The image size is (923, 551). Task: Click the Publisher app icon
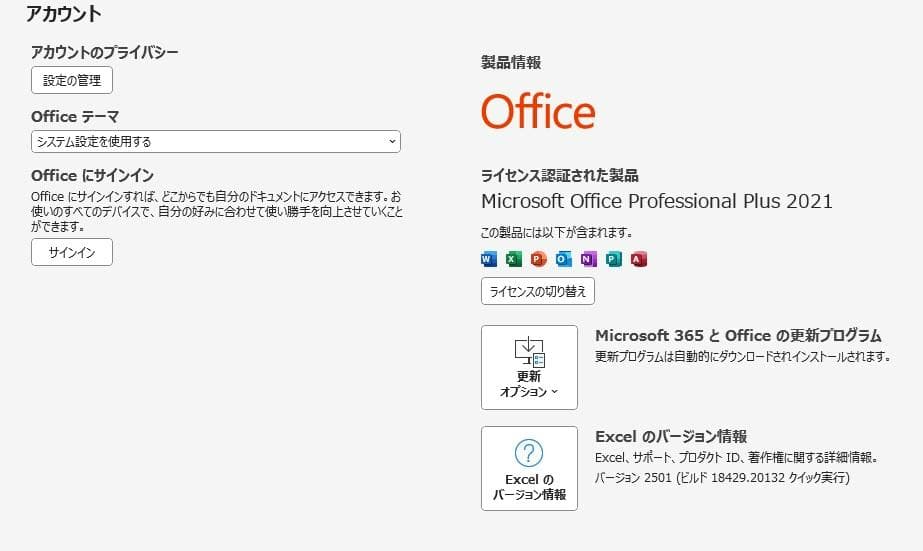tap(614, 259)
